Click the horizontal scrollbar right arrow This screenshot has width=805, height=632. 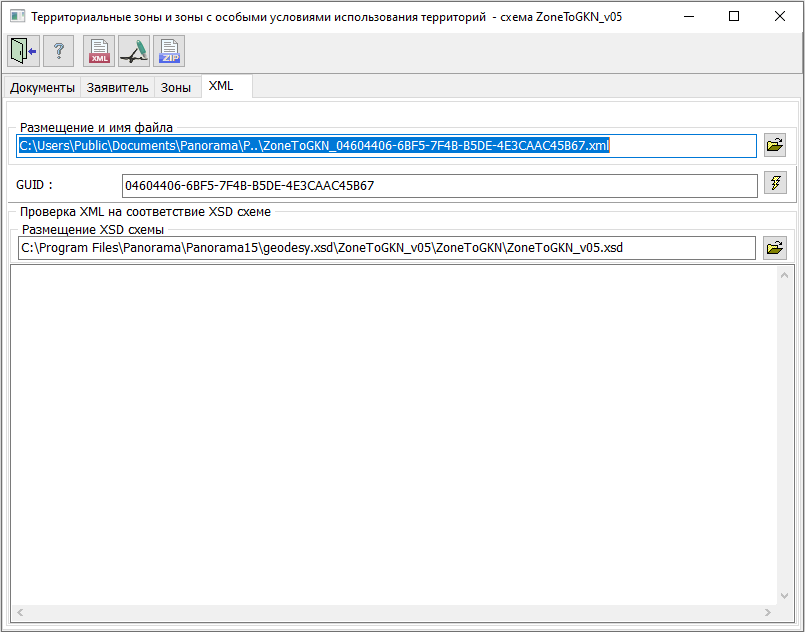772,612
